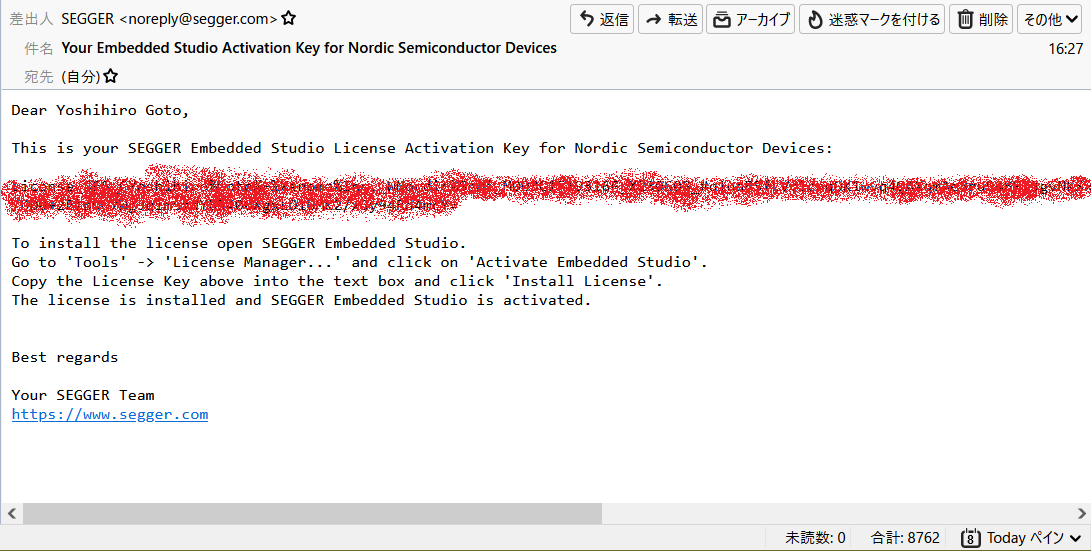
Task: Open the Today ペイン calendar pane
Action: (x=1021, y=538)
